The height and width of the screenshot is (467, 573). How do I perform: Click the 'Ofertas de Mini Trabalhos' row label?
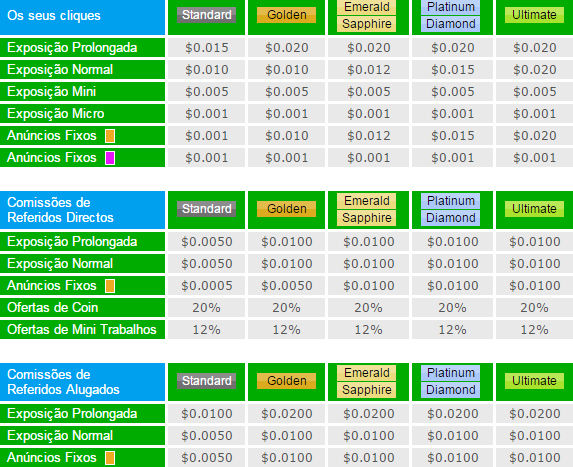[82, 330]
